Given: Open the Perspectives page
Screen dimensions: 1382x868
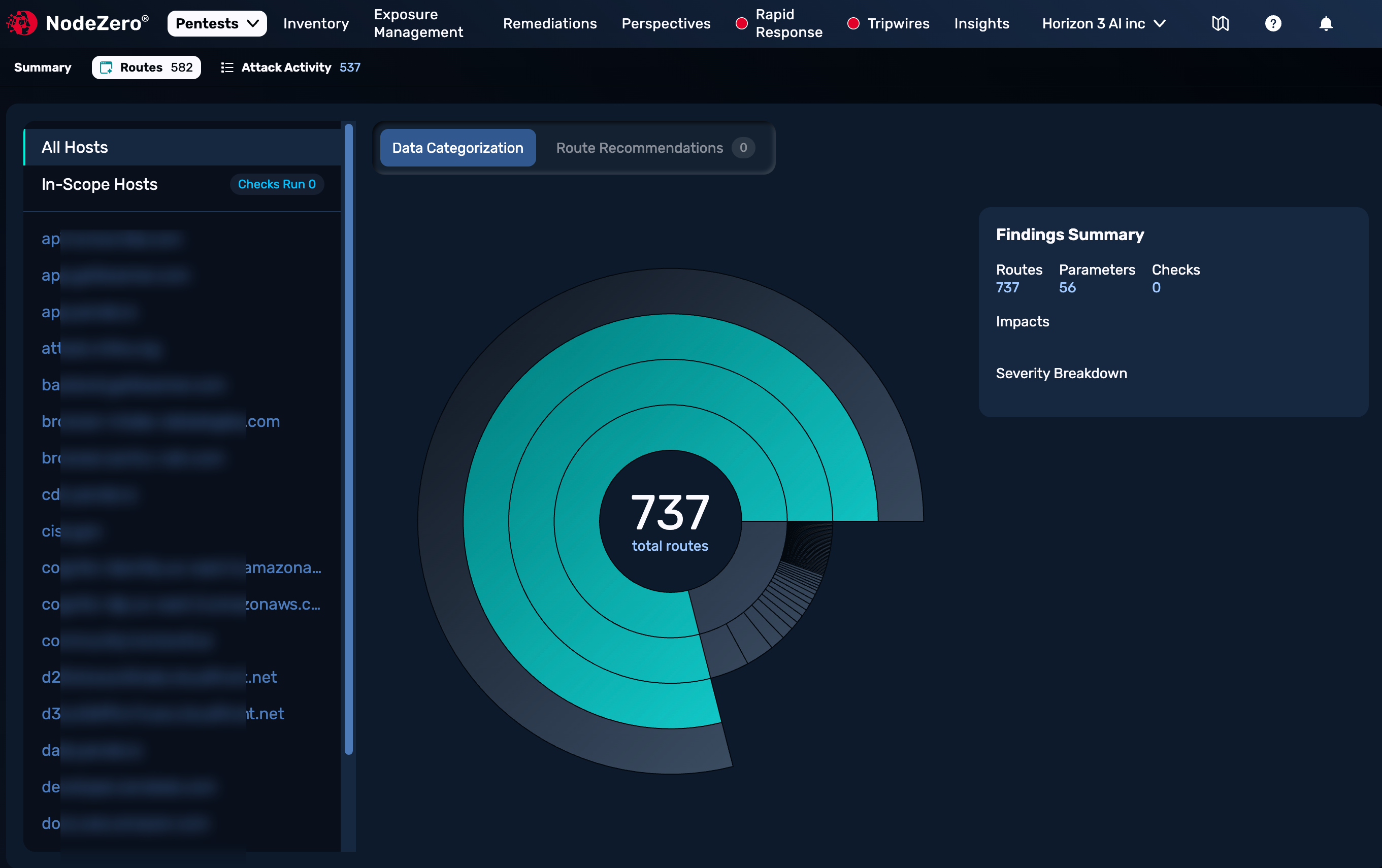Looking at the screenshot, I should pos(666,23).
